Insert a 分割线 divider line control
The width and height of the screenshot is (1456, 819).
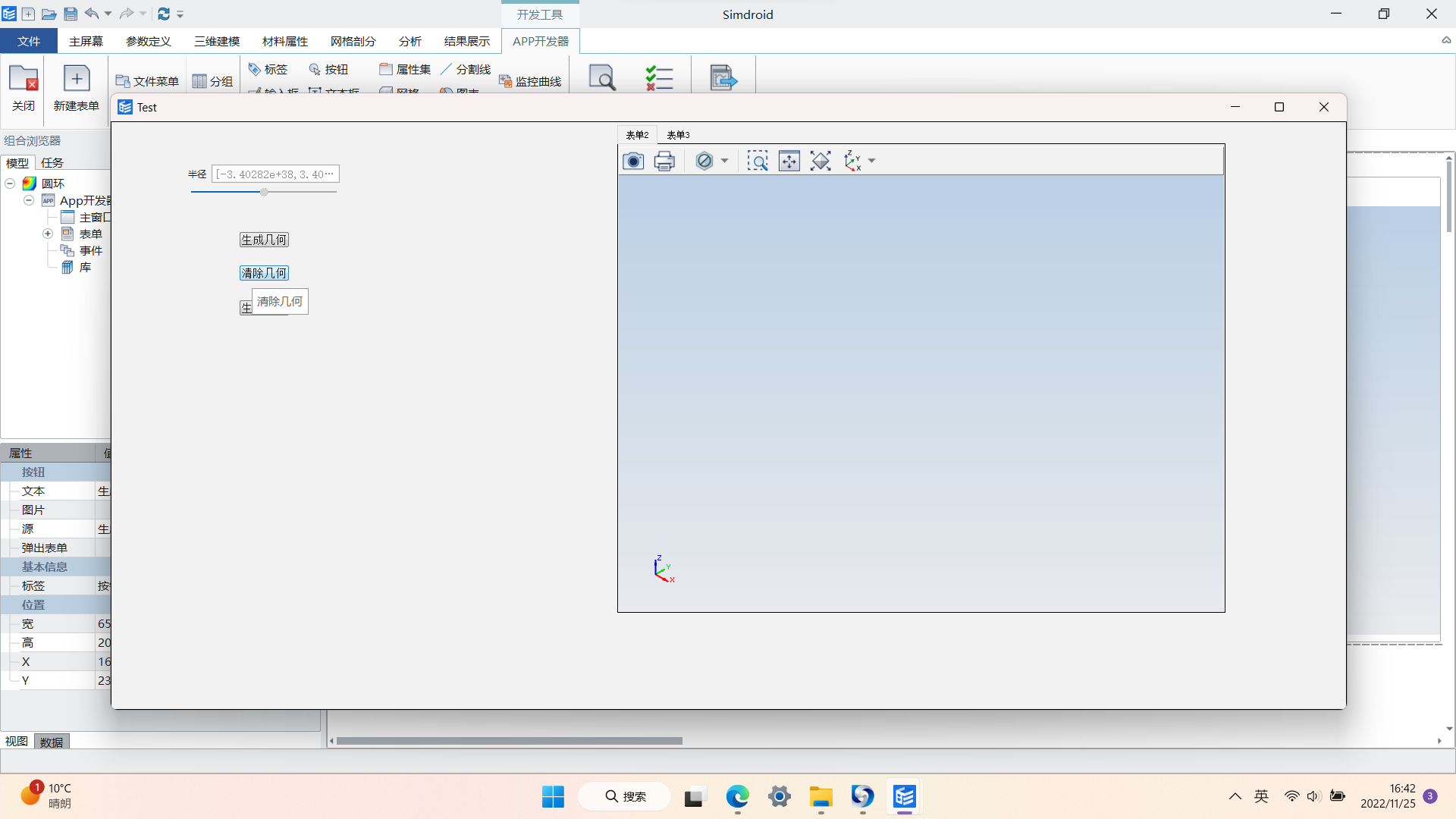point(466,69)
